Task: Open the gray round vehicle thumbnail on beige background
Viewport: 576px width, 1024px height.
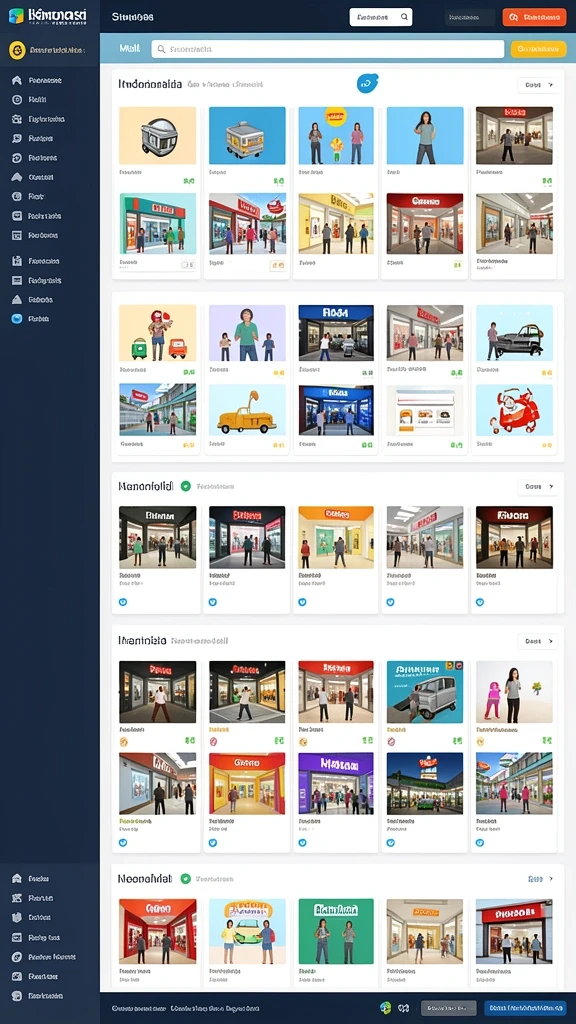Action: point(157,136)
